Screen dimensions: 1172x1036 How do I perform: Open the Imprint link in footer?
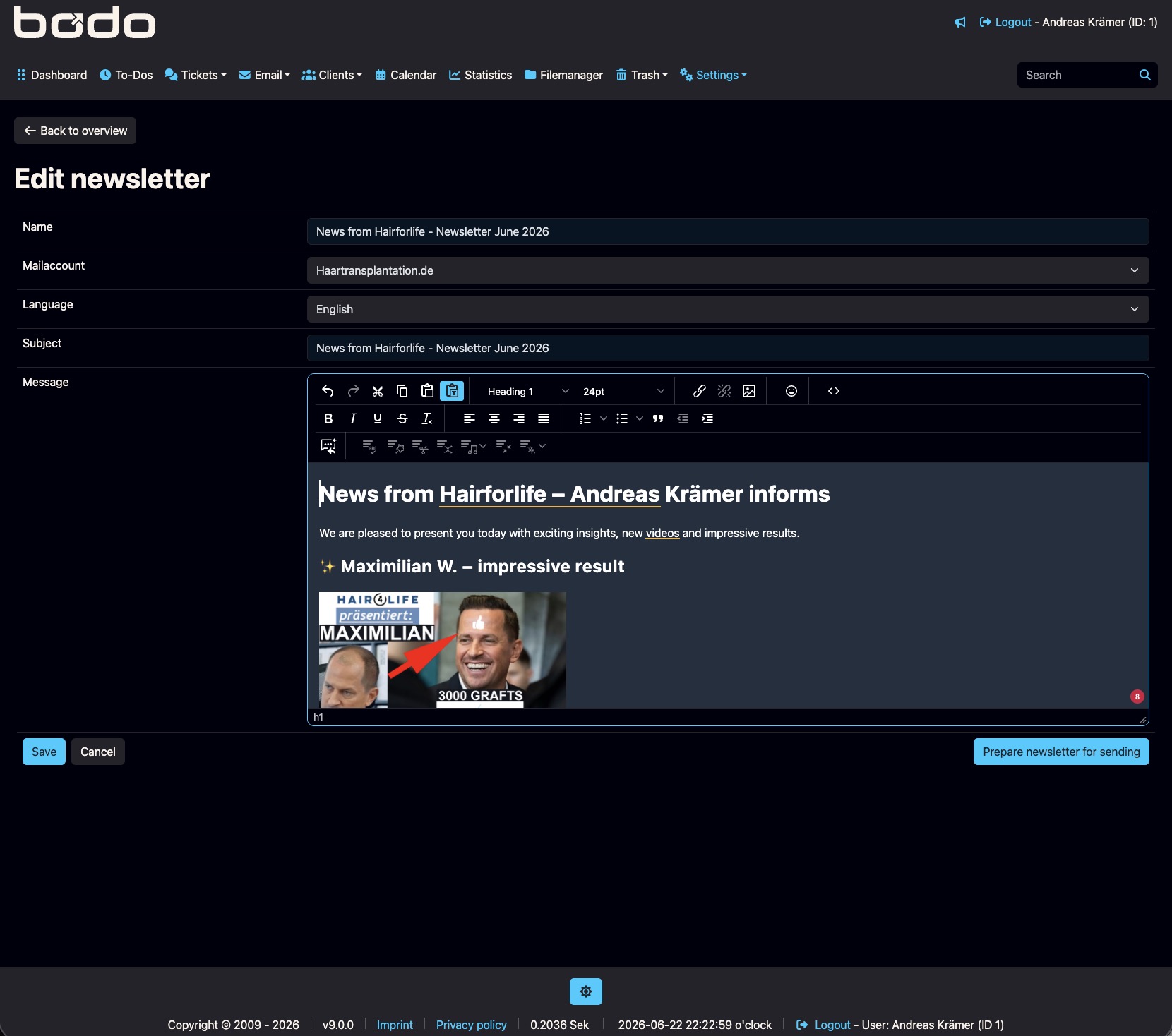pos(395,1025)
